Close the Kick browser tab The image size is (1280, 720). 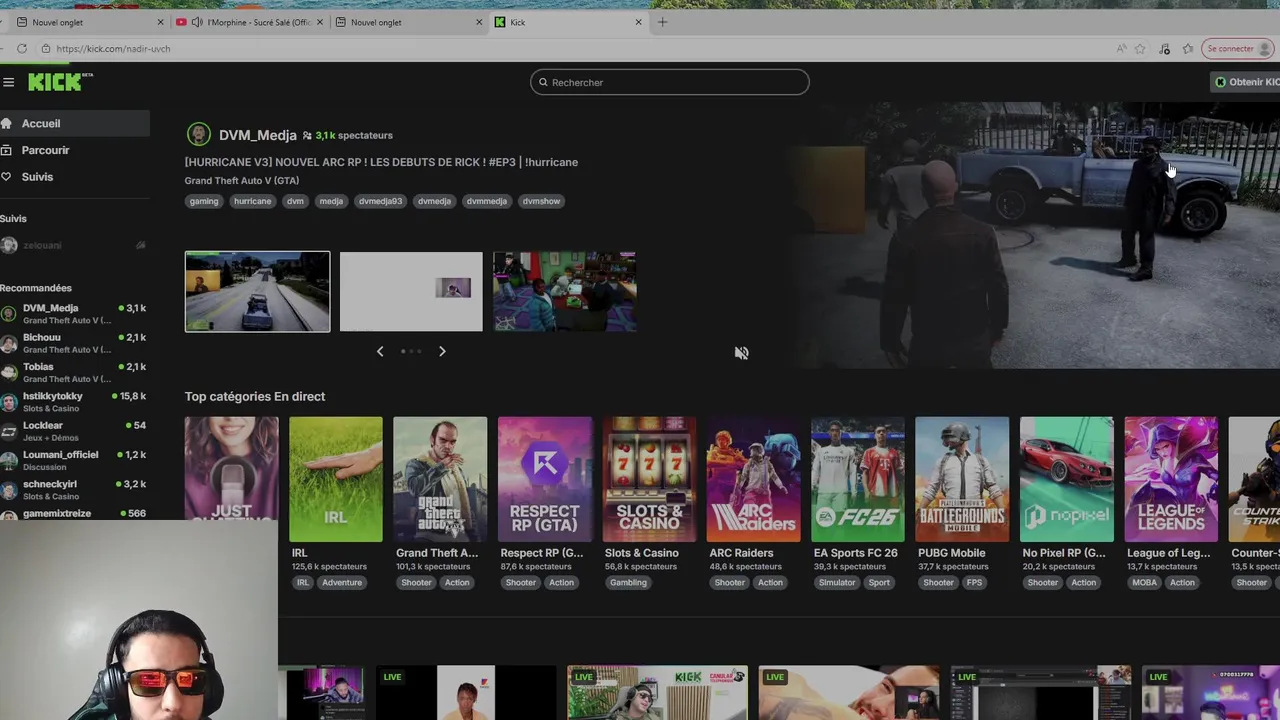tap(638, 22)
